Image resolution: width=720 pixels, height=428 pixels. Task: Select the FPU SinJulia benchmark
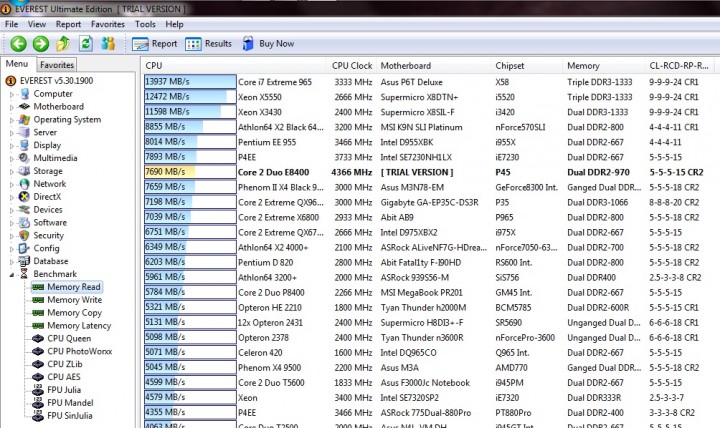coord(70,416)
